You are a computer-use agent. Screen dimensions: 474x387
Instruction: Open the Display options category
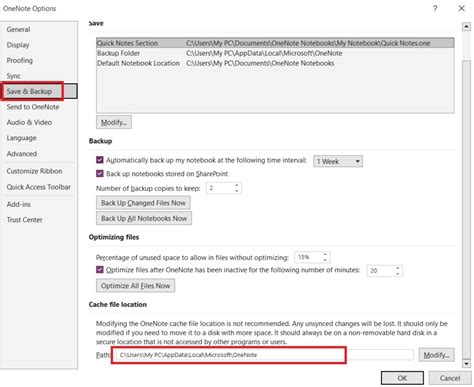18,45
